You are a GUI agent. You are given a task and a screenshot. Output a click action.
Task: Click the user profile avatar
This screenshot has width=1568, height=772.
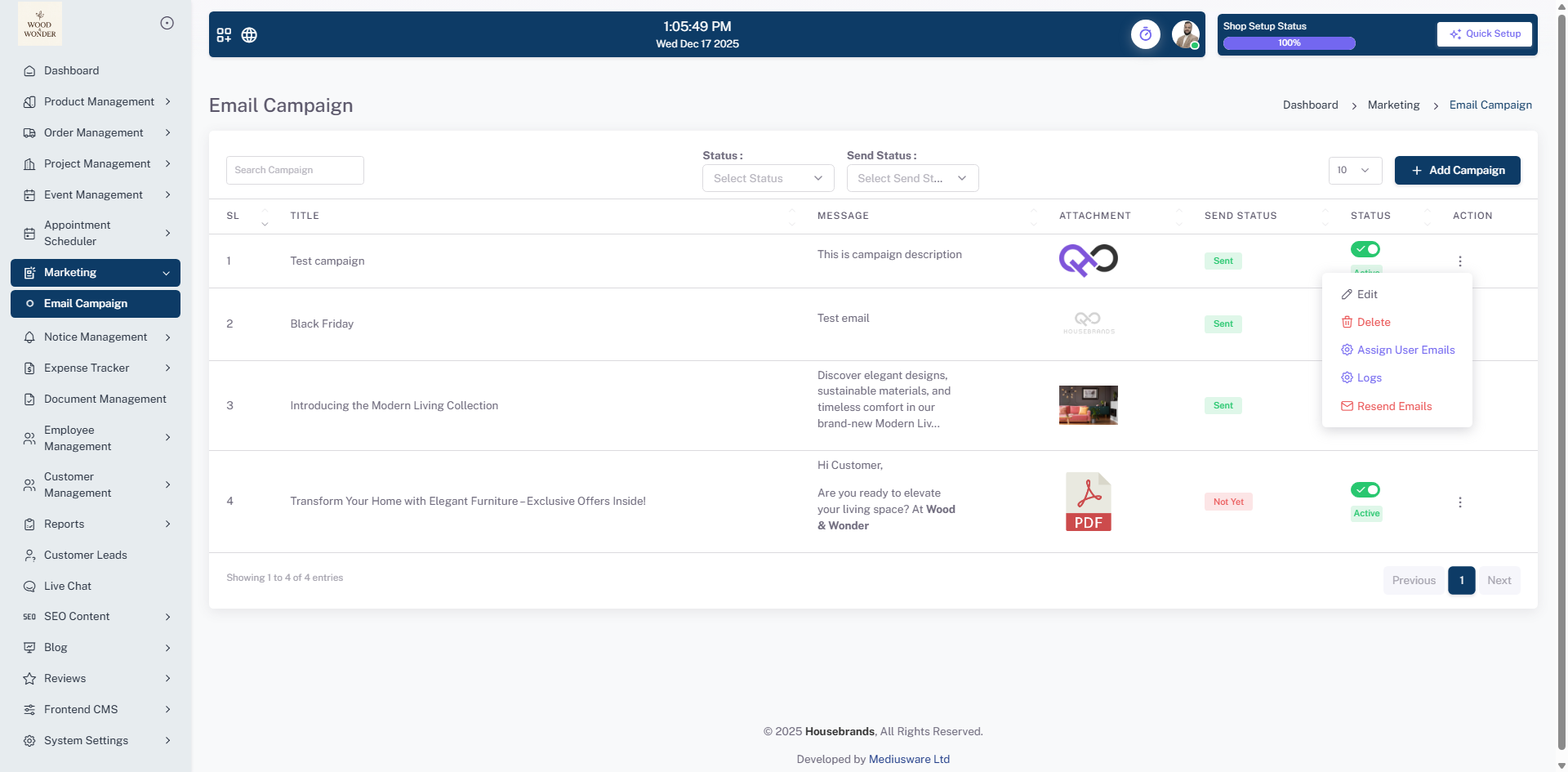[x=1185, y=34]
